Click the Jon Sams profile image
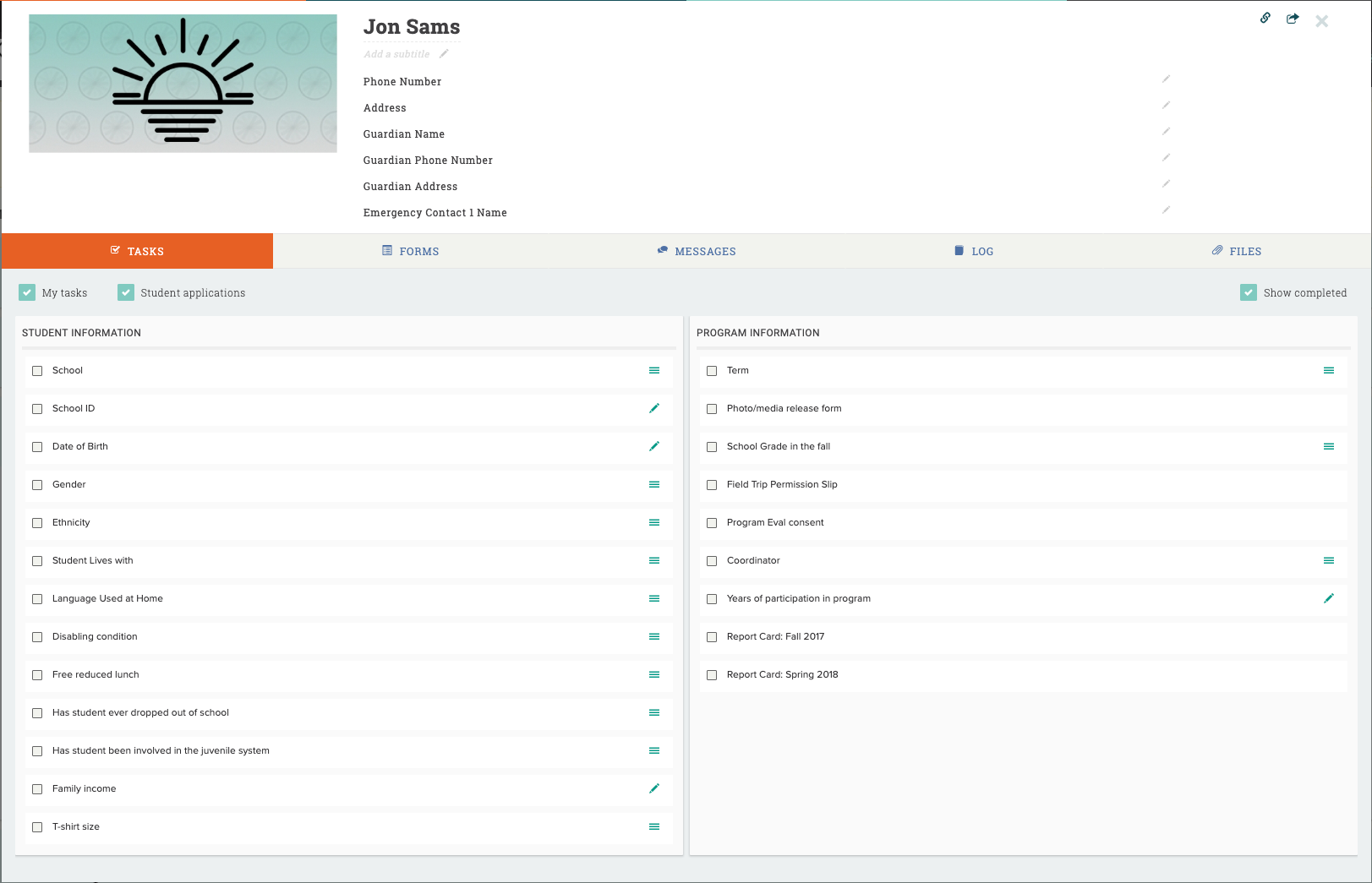The image size is (1372, 883). (183, 82)
